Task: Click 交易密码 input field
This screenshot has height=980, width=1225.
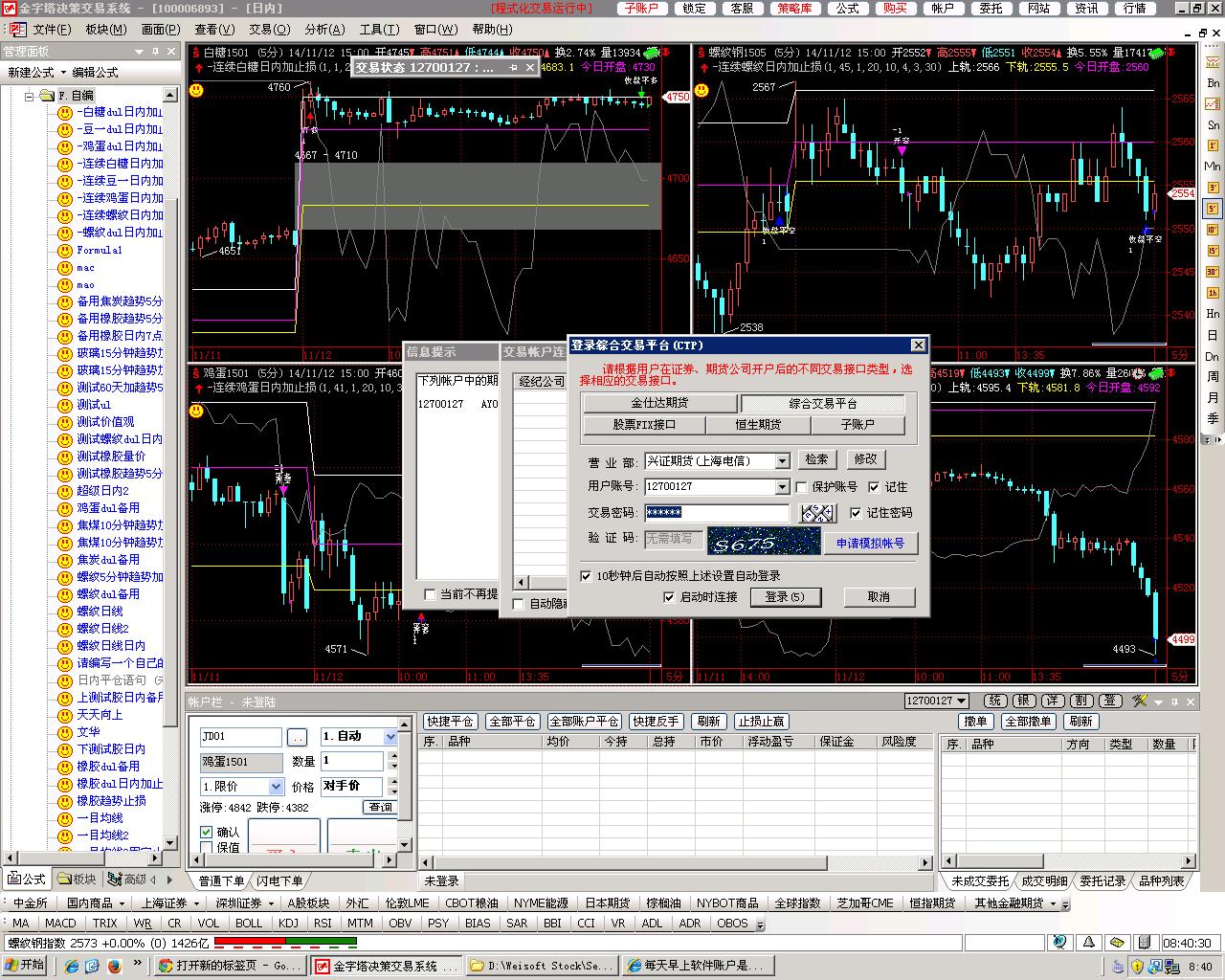Action: (716, 513)
